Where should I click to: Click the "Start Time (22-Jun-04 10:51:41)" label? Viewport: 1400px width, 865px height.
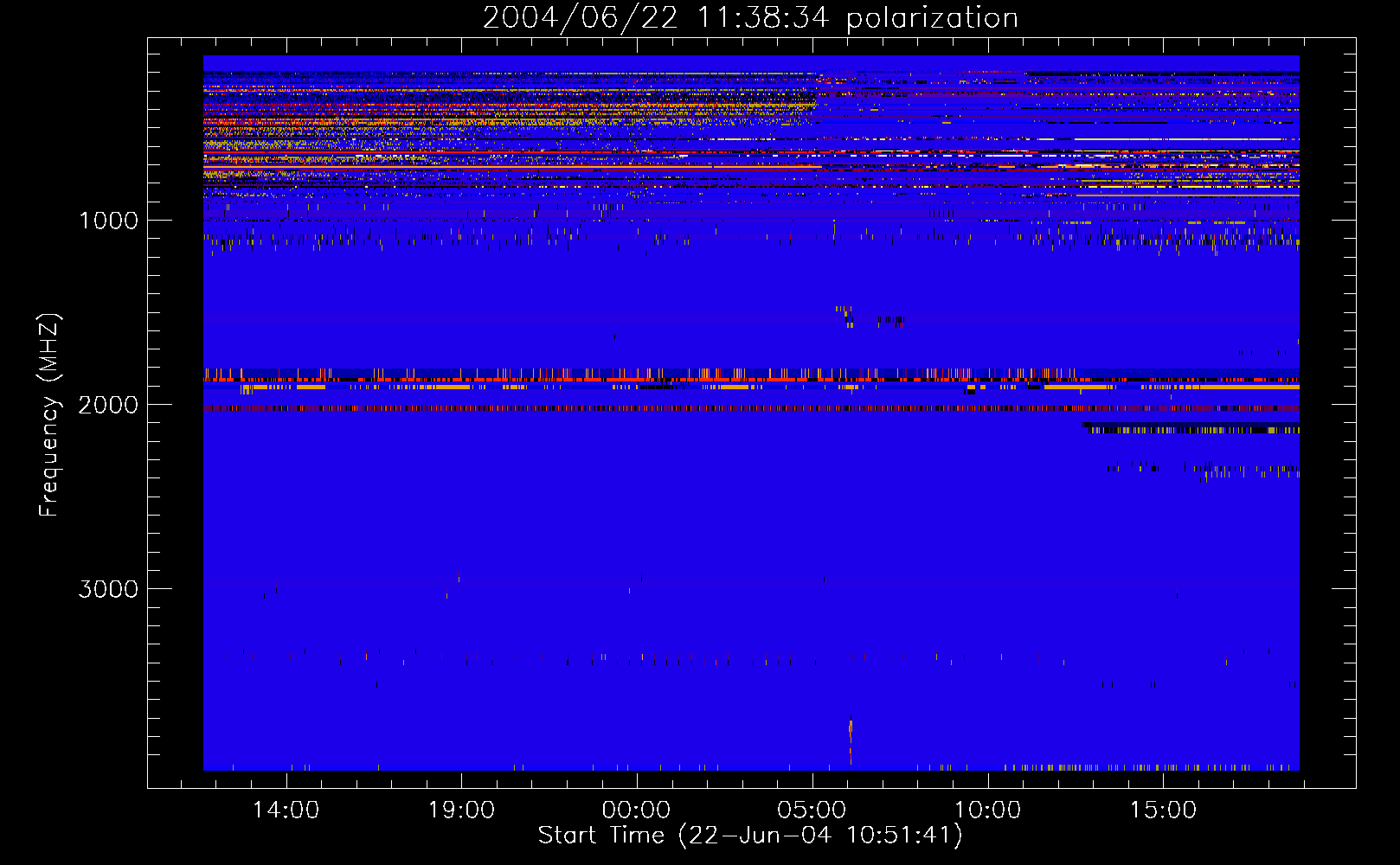tap(750, 836)
